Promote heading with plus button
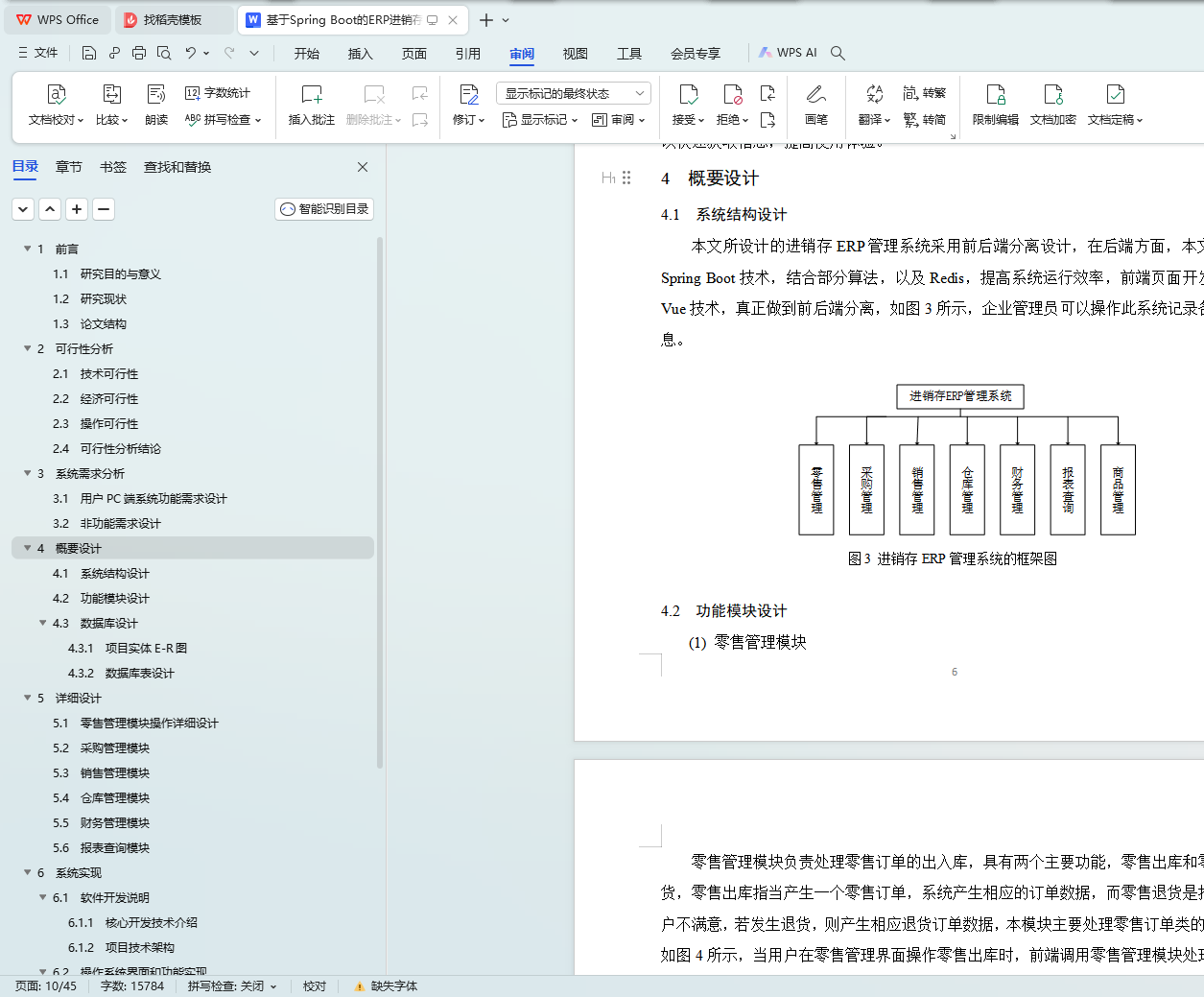Screen dimensions: 1204x997 click(x=77, y=209)
